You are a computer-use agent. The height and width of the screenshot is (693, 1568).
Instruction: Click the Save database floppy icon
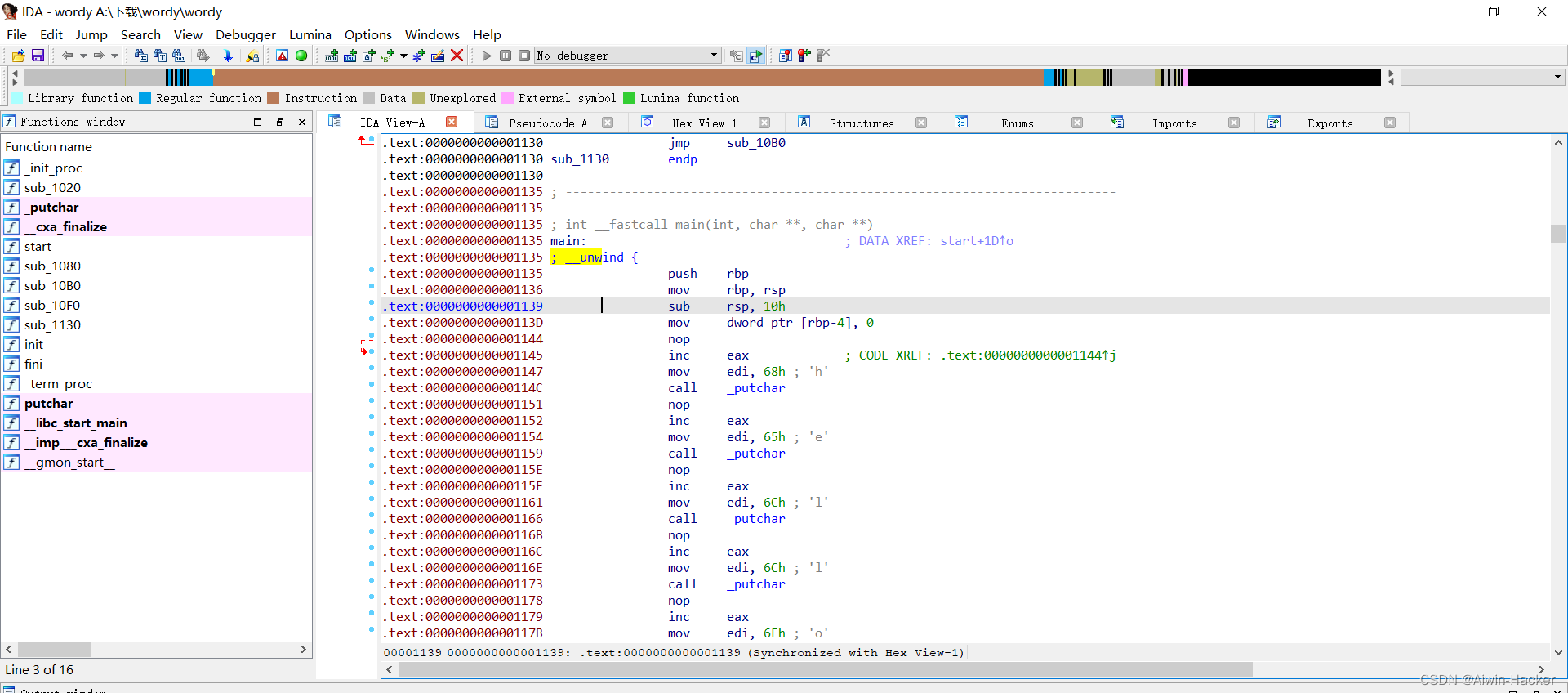point(38,56)
